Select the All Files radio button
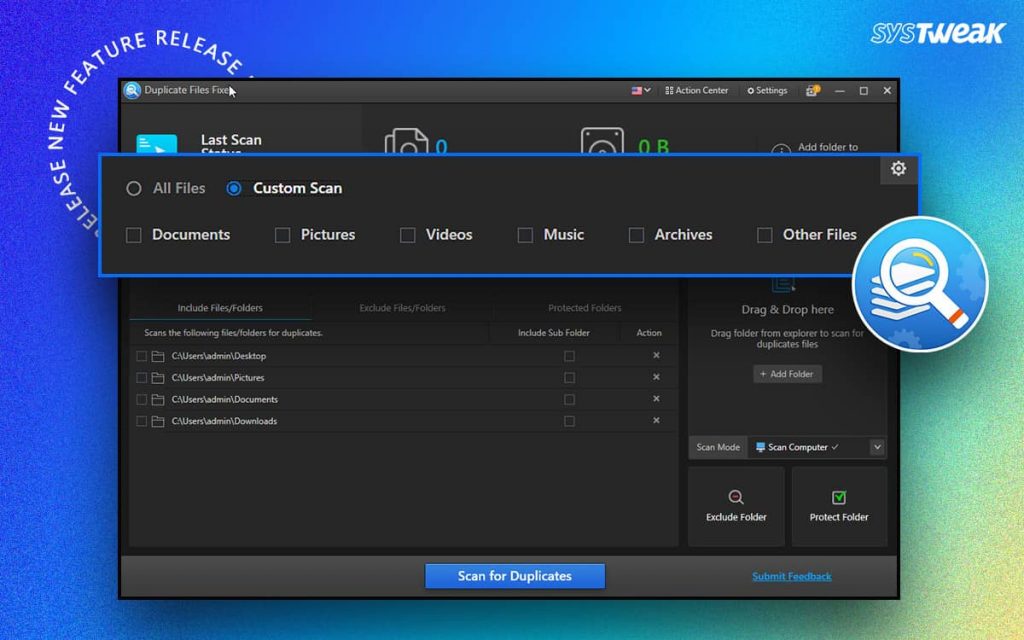This screenshot has width=1024, height=640. pyautogui.click(x=134, y=189)
